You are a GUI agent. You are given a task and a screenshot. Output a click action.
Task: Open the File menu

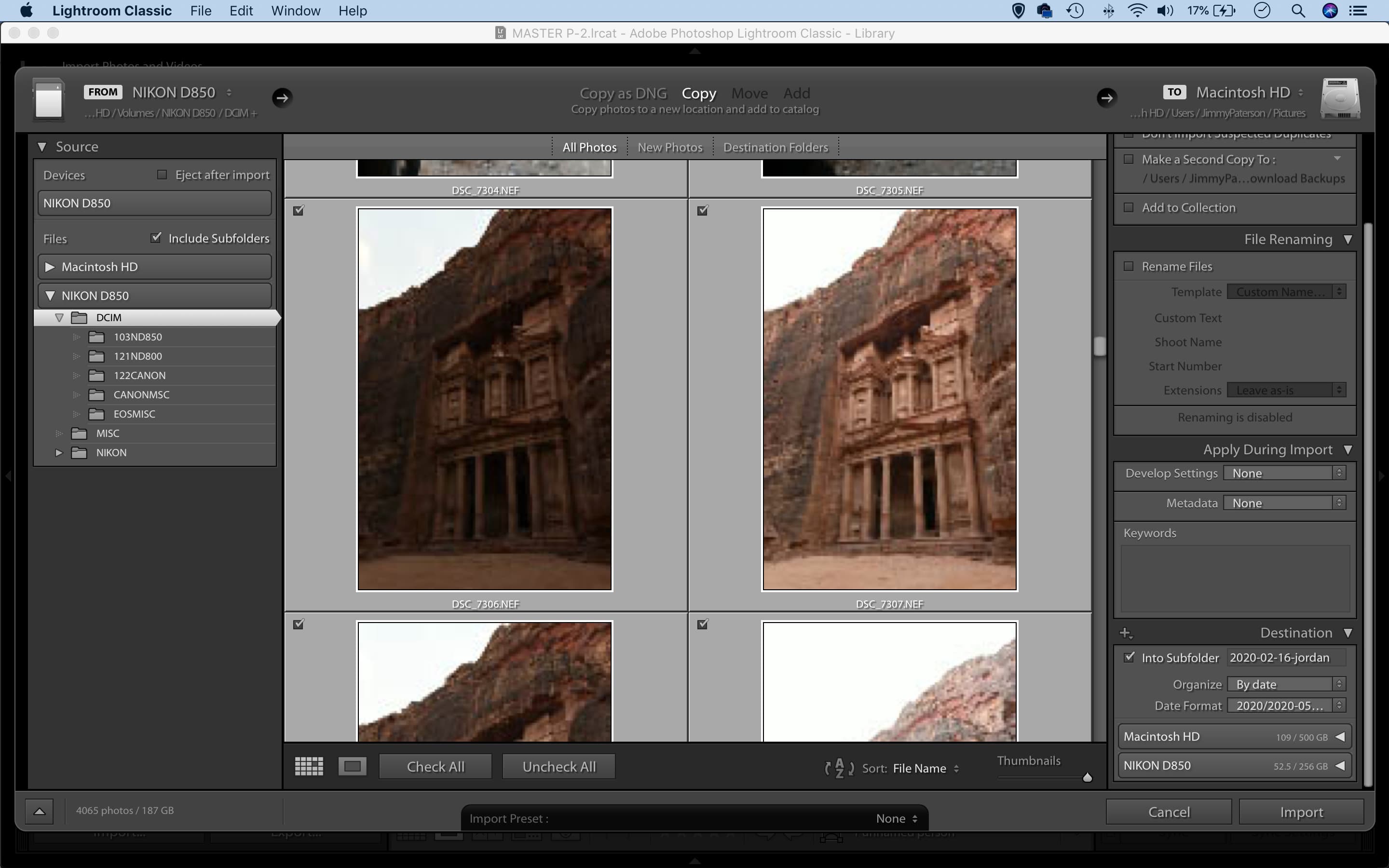(200, 10)
